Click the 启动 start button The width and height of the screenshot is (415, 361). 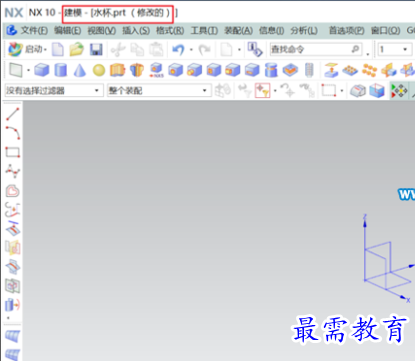(x=28, y=49)
